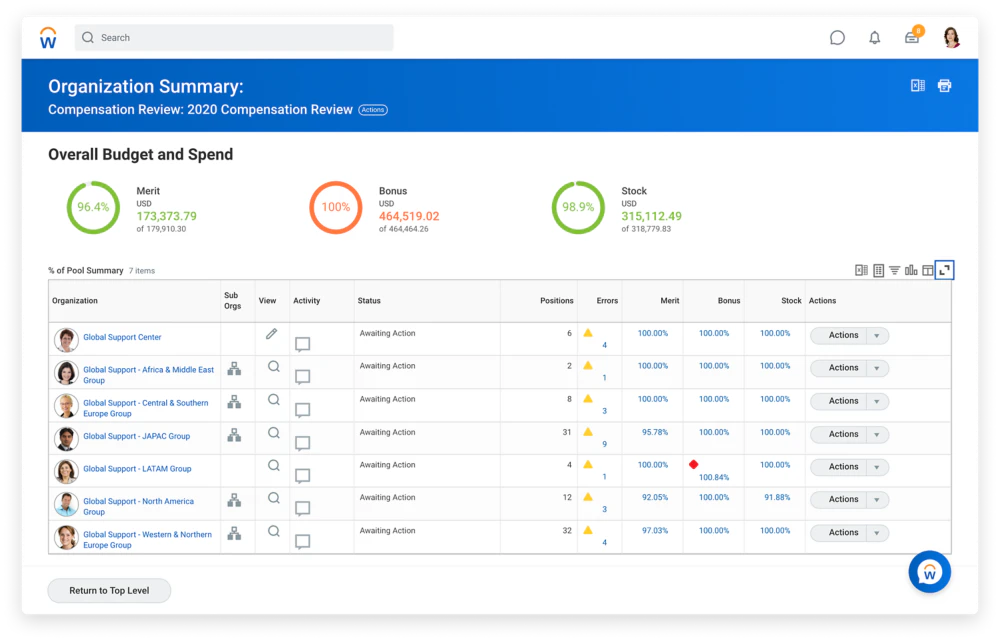Expand Actions dropdown arrow for Global Support Center
The image size is (1000, 642).
(x=877, y=336)
